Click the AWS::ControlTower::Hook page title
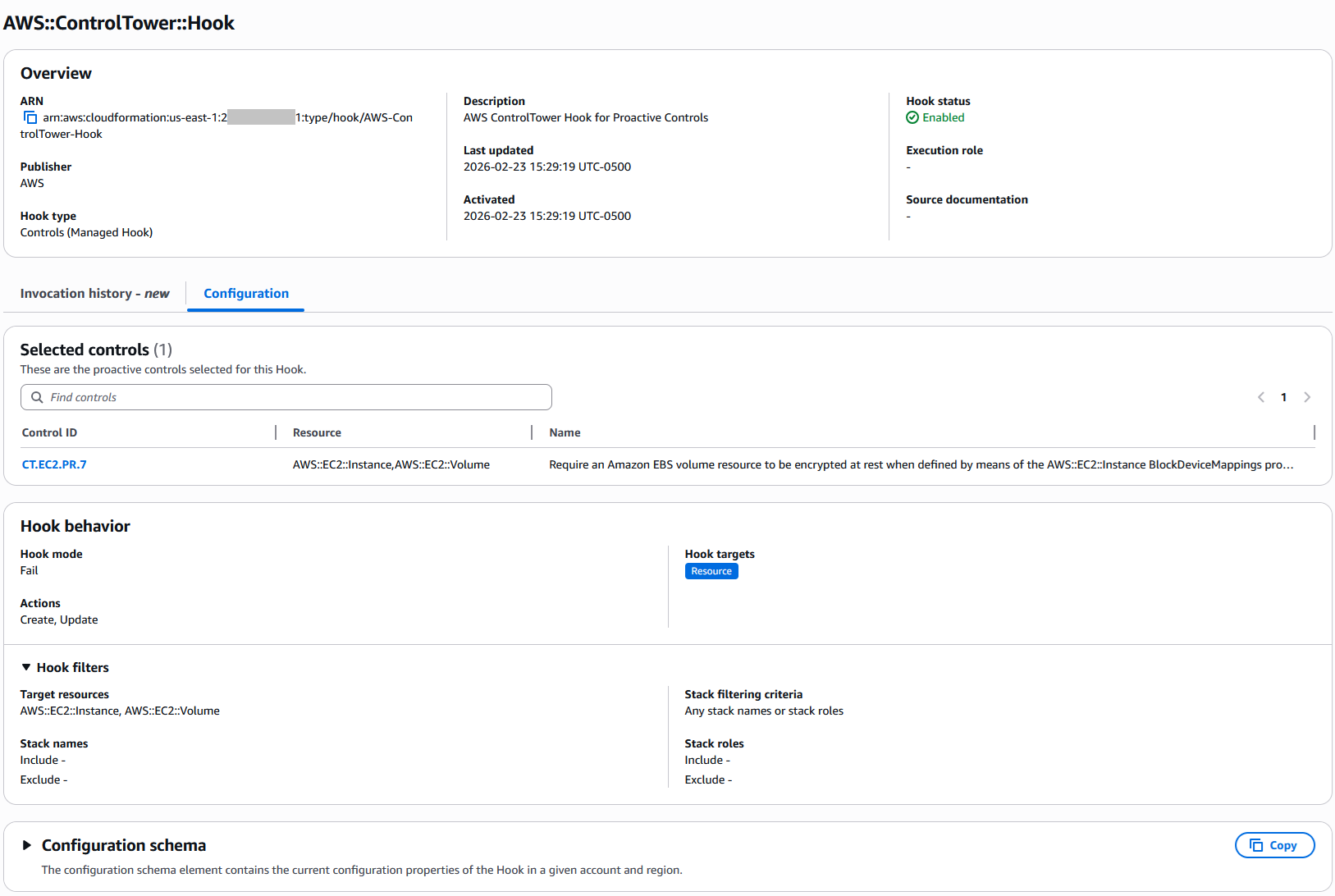 [120, 23]
